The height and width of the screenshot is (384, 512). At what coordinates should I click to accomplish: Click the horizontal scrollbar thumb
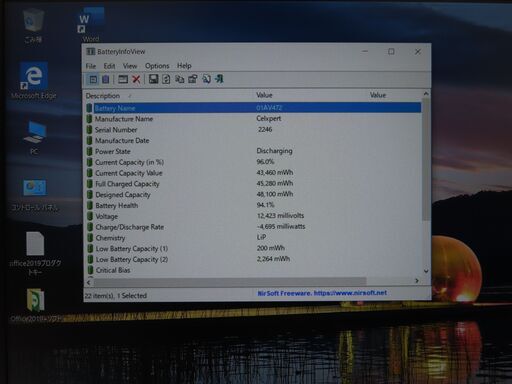tap(230, 282)
